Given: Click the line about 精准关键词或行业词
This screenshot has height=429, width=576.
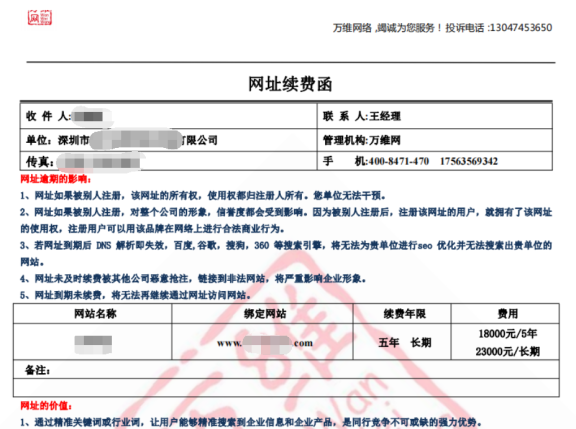Looking at the screenshot, I should 251,422.
